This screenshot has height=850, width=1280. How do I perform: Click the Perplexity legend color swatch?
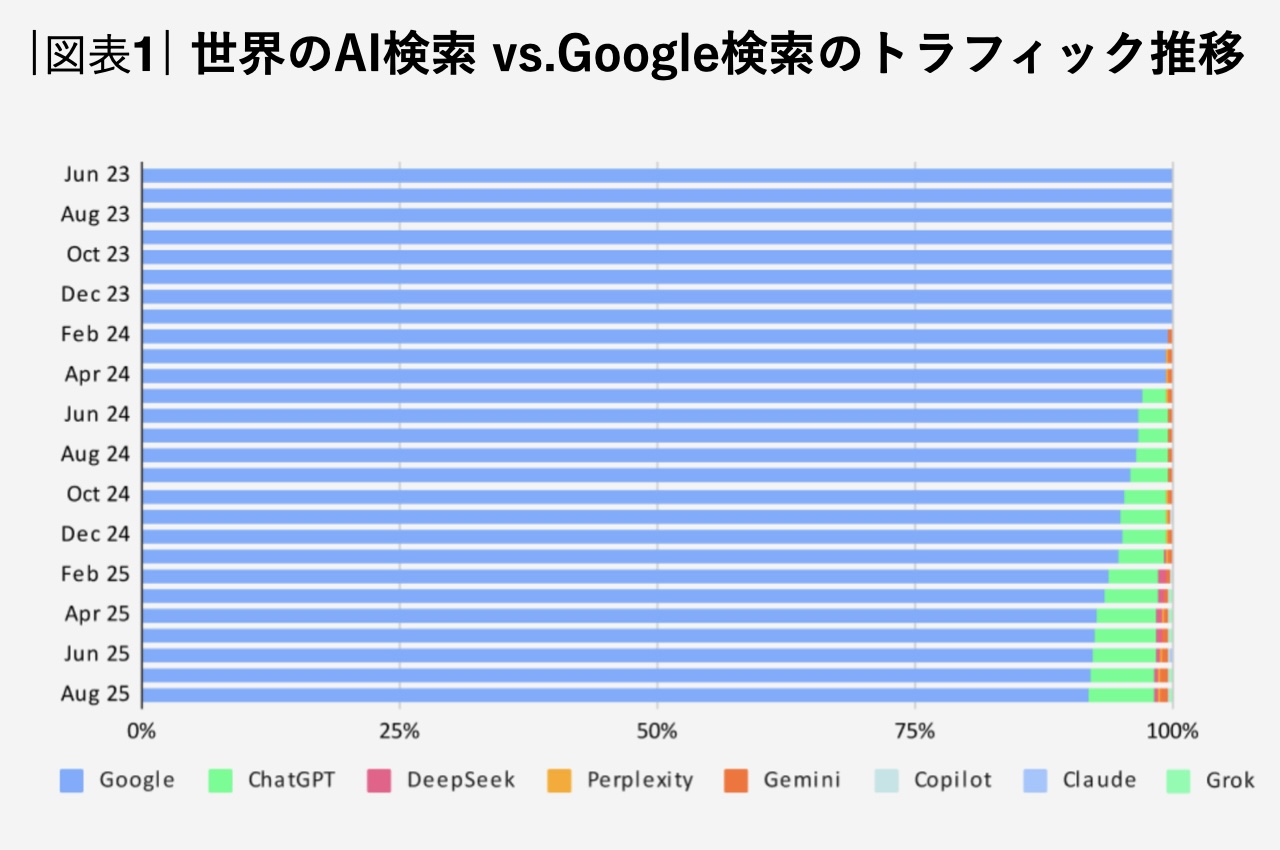(x=559, y=780)
